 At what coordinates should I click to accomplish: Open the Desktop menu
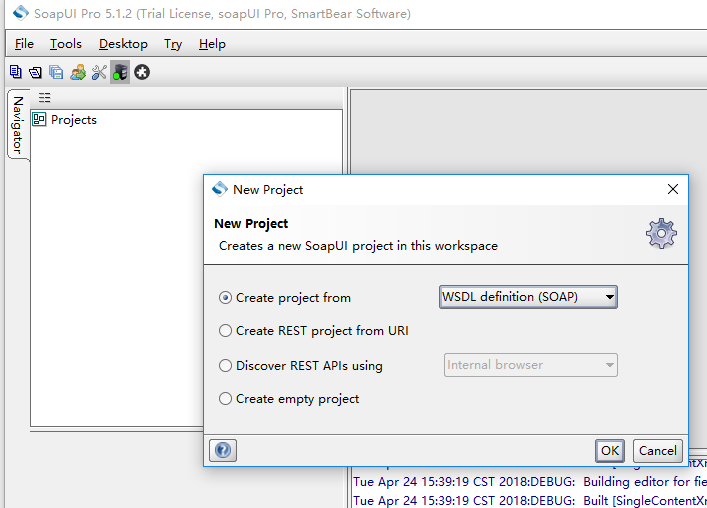123,44
